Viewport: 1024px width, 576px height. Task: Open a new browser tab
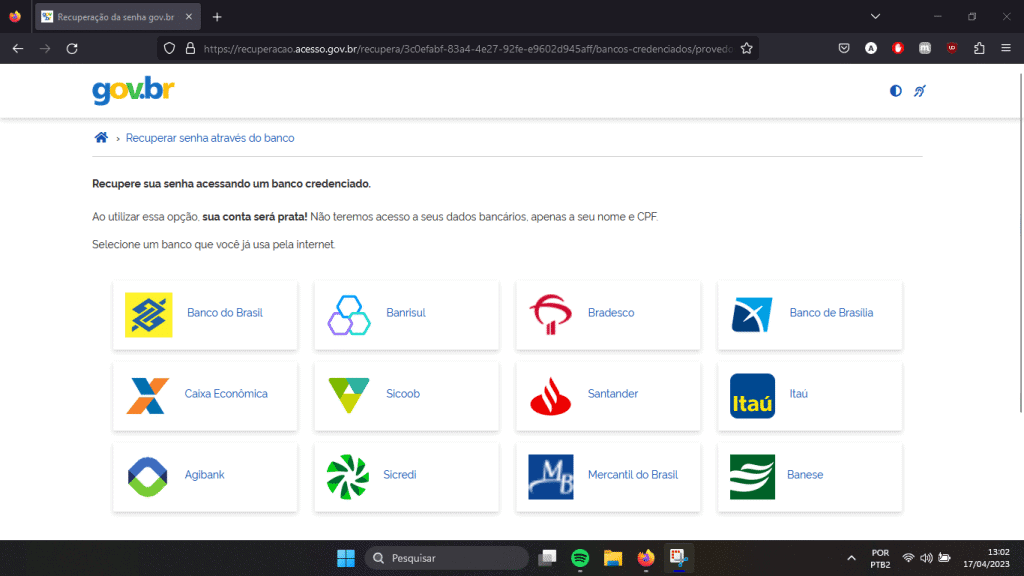click(x=217, y=17)
